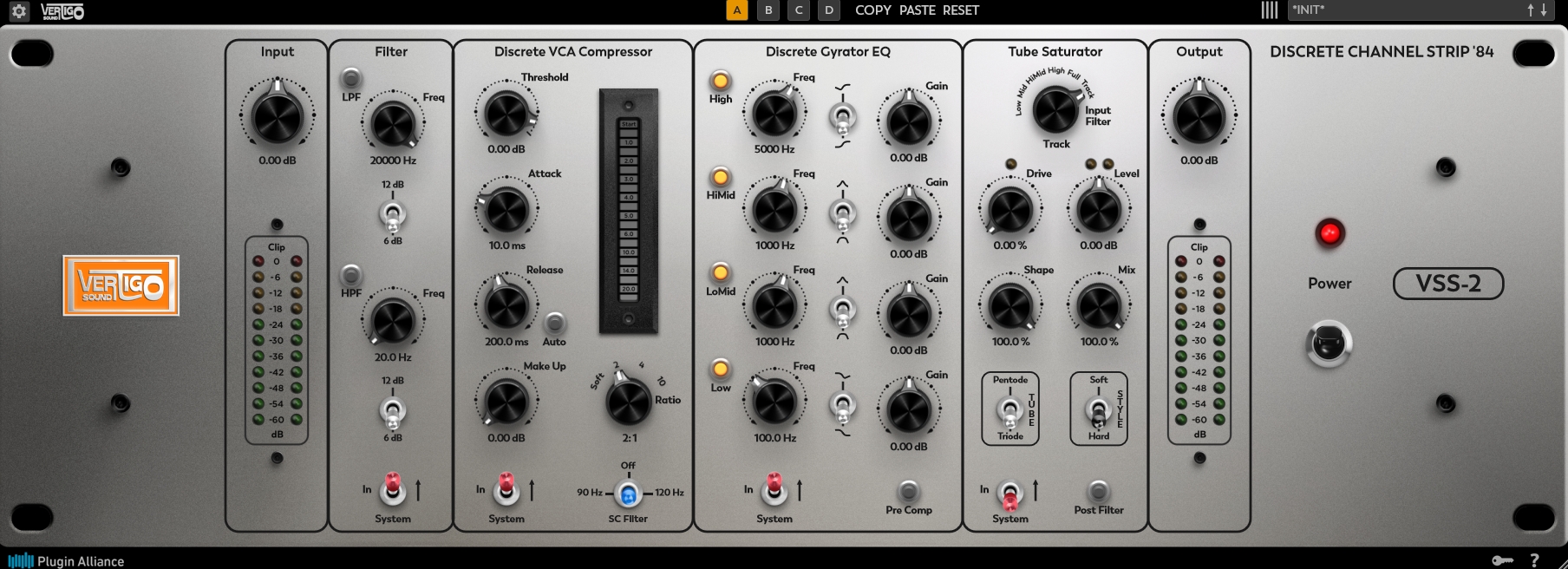Screen dimensions: 1568x569
Task: Click PASTE in the top bar
Action: click(918, 10)
